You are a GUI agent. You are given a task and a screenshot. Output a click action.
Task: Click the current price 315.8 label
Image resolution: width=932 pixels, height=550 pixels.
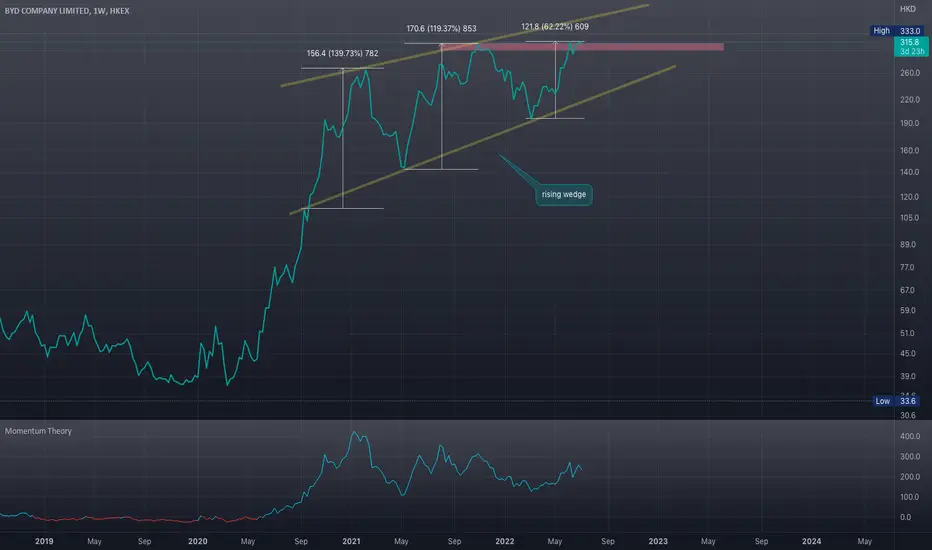click(911, 46)
